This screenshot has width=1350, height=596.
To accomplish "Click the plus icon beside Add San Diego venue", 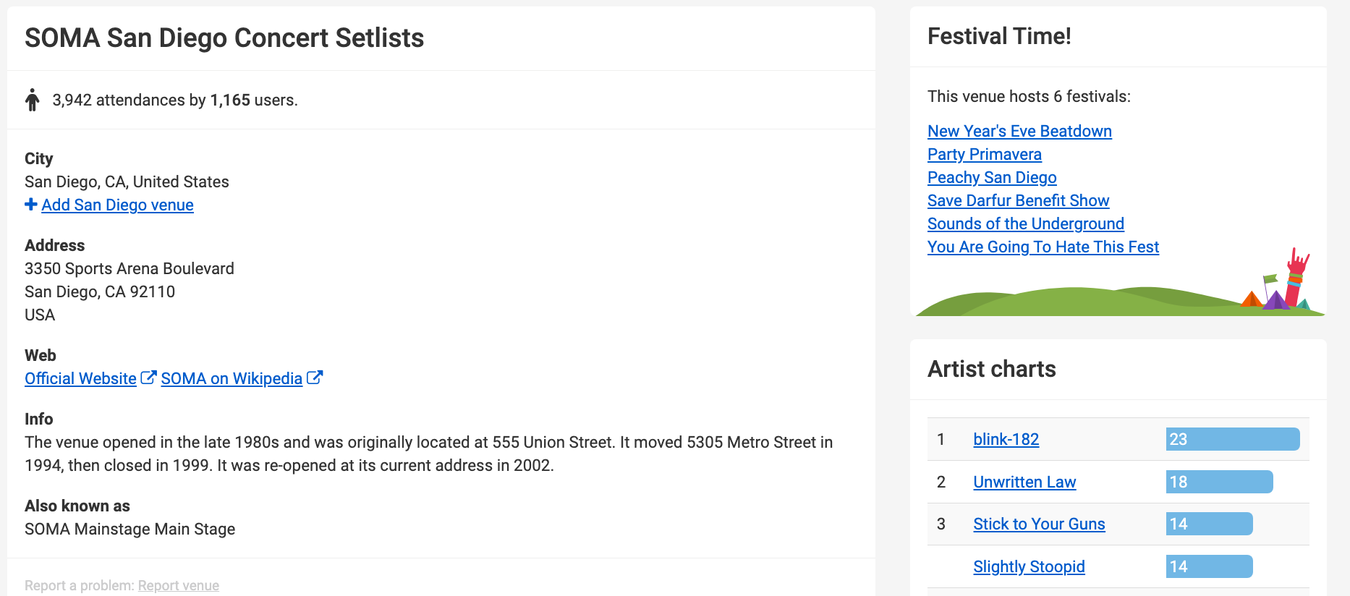I will click(x=31, y=205).
